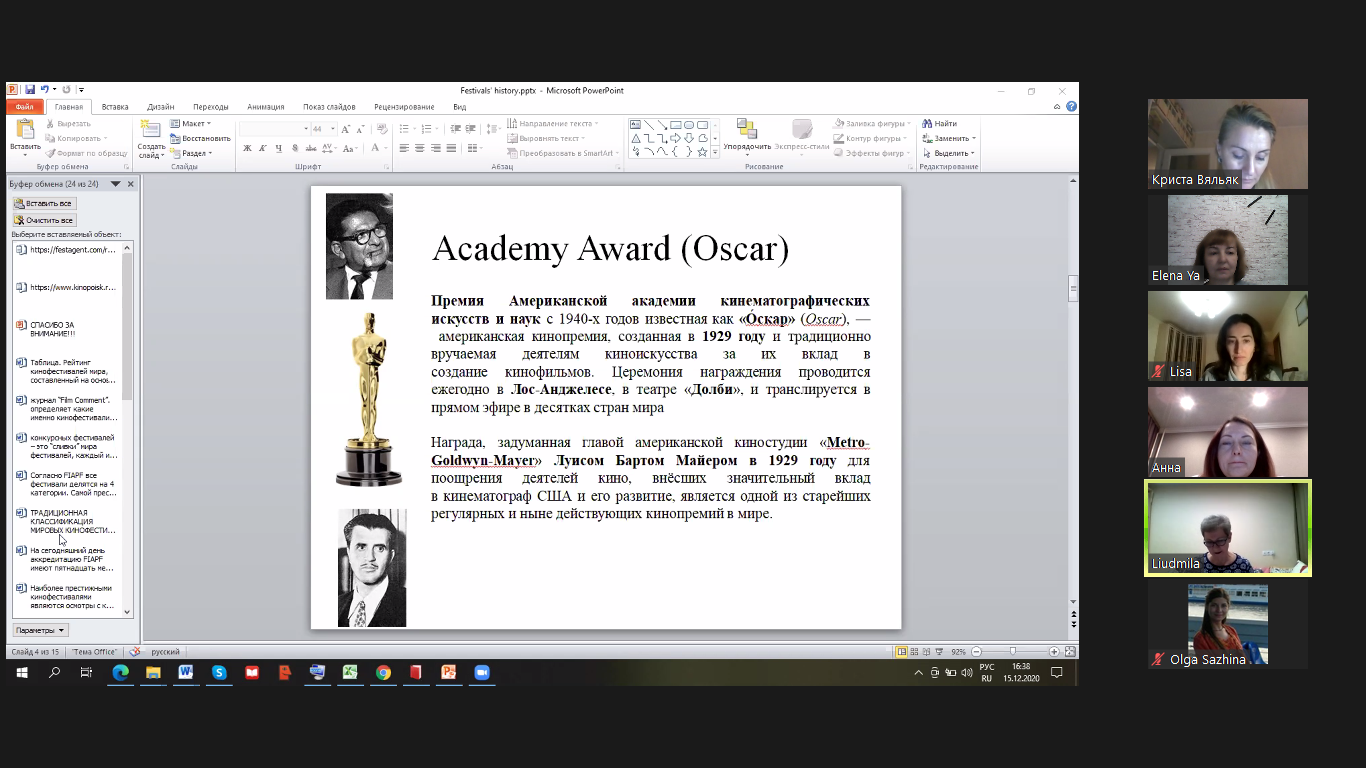The height and width of the screenshot is (768, 1366).
Task: Click the 'Academy Award (Oscar)' slide title
Action: click(610, 249)
